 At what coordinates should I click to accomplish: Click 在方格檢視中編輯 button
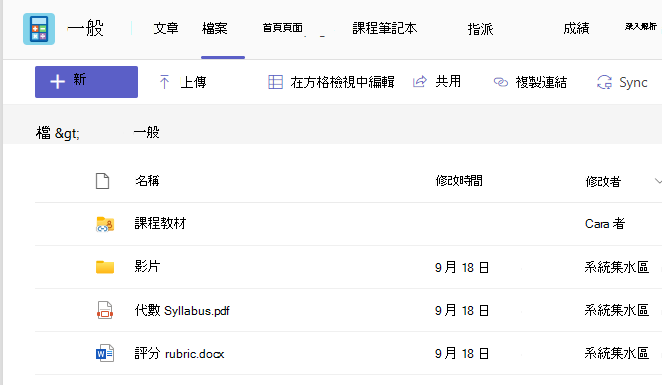(331, 82)
